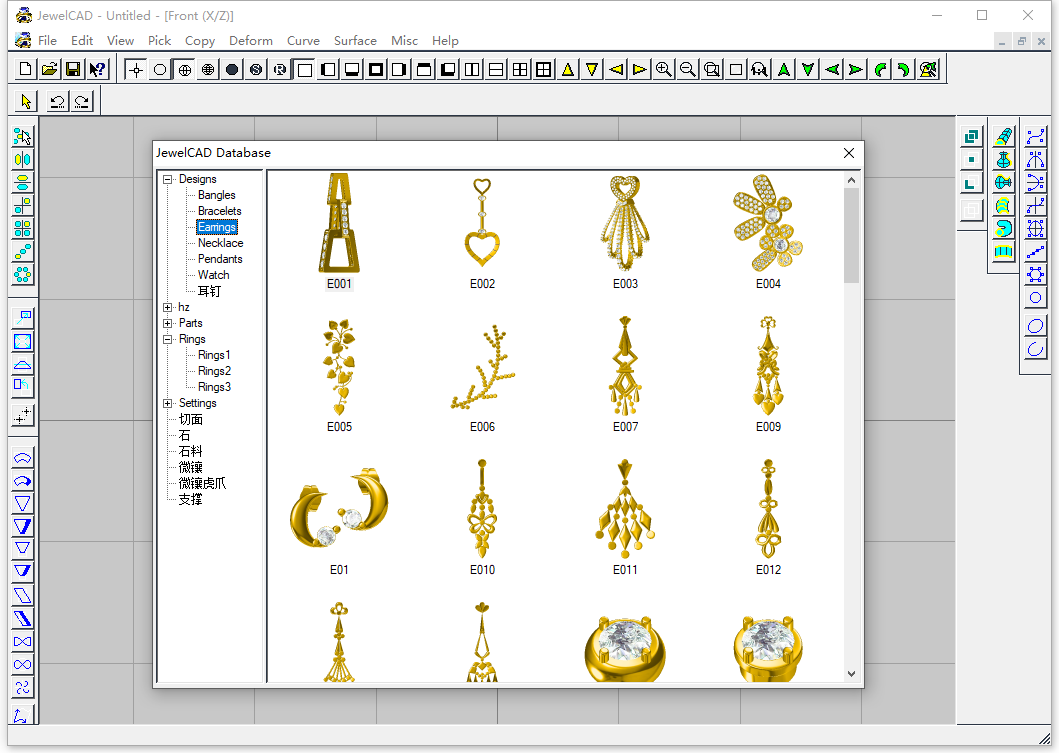Click the ellipse tool in right toolbar
This screenshot has width=1059, height=753.
pyautogui.click(x=1035, y=326)
